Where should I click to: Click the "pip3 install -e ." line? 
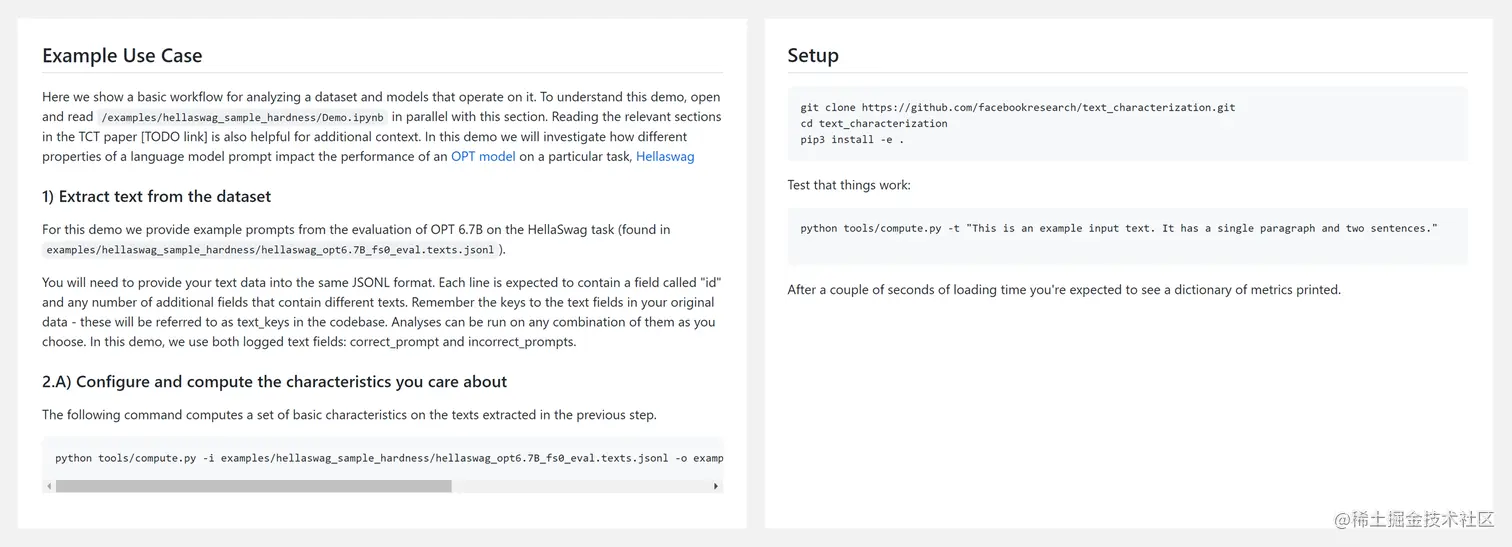(x=853, y=139)
